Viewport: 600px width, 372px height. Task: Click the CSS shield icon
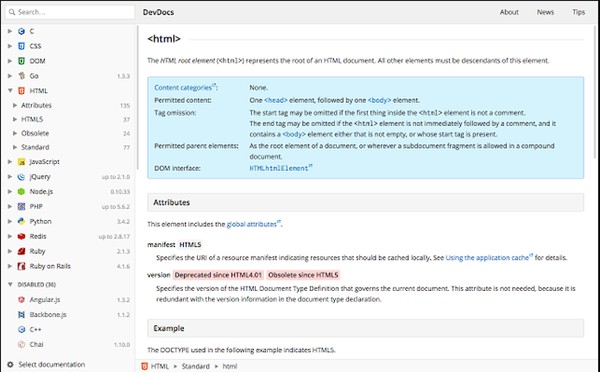click(x=21, y=46)
